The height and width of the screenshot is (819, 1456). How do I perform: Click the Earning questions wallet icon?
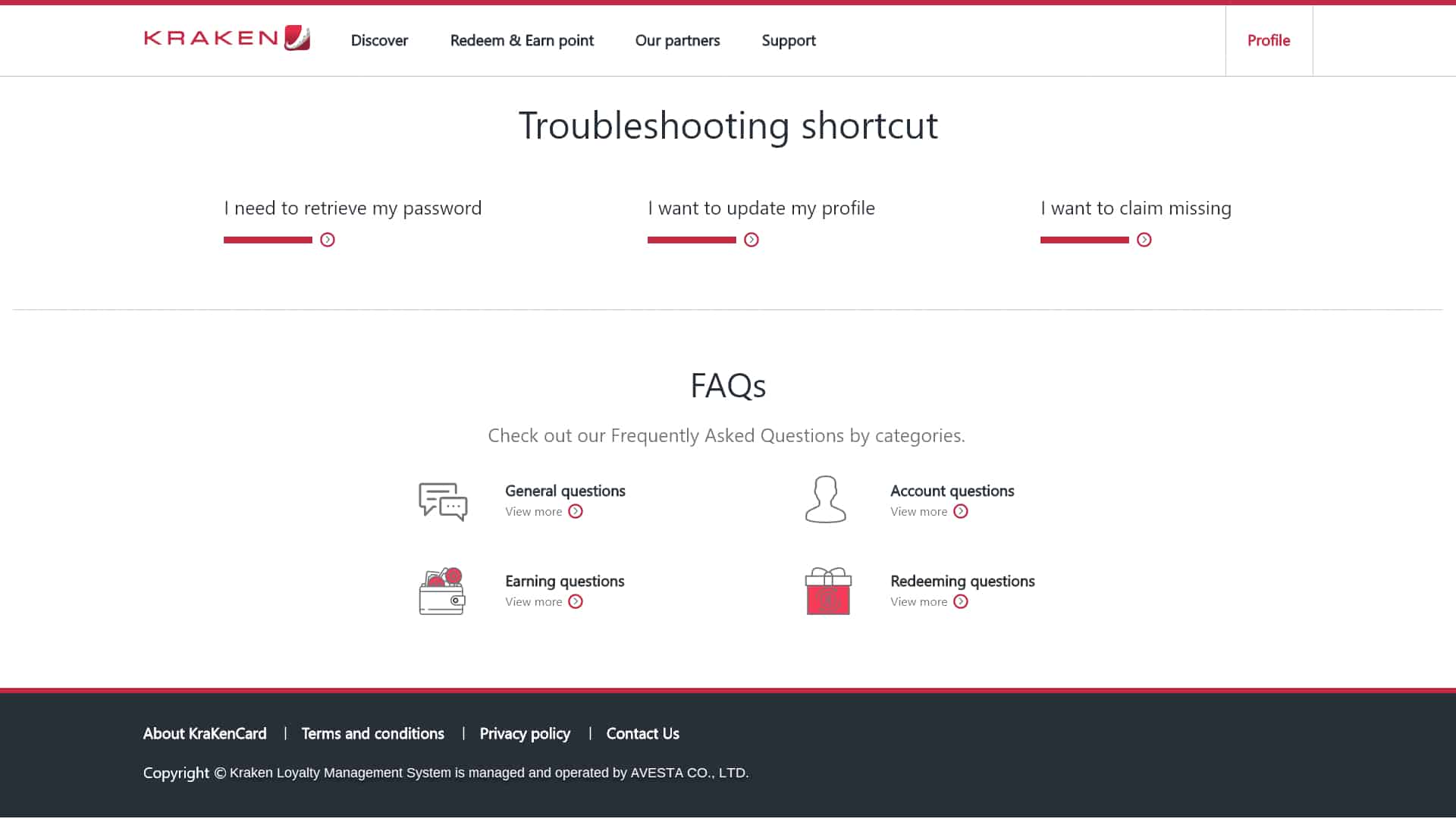[441, 590]
